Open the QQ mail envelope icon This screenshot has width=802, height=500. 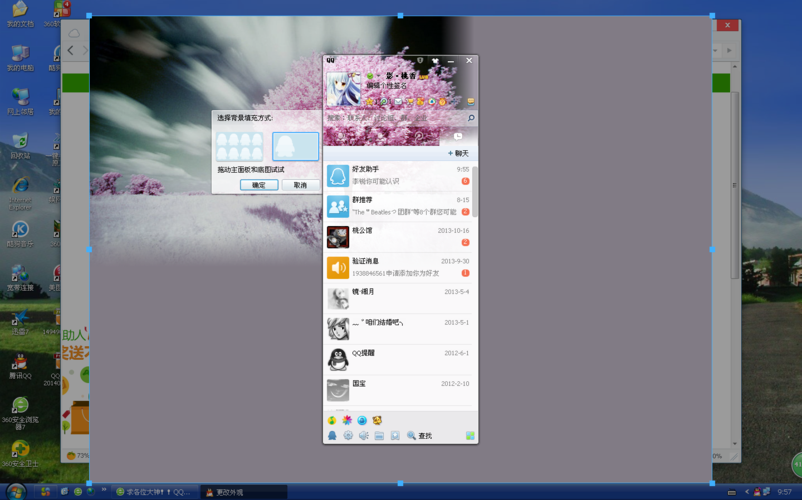coord(397,102)
